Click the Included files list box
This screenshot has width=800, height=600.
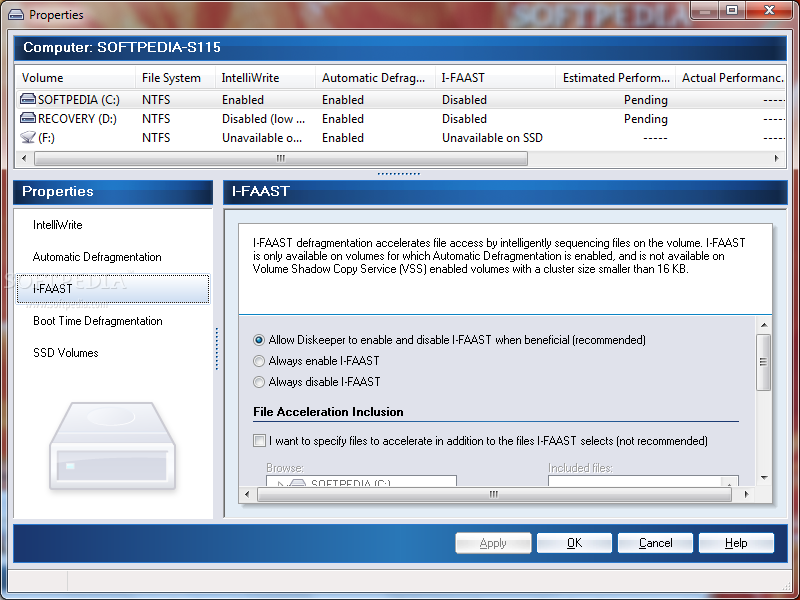pos(643,481)
